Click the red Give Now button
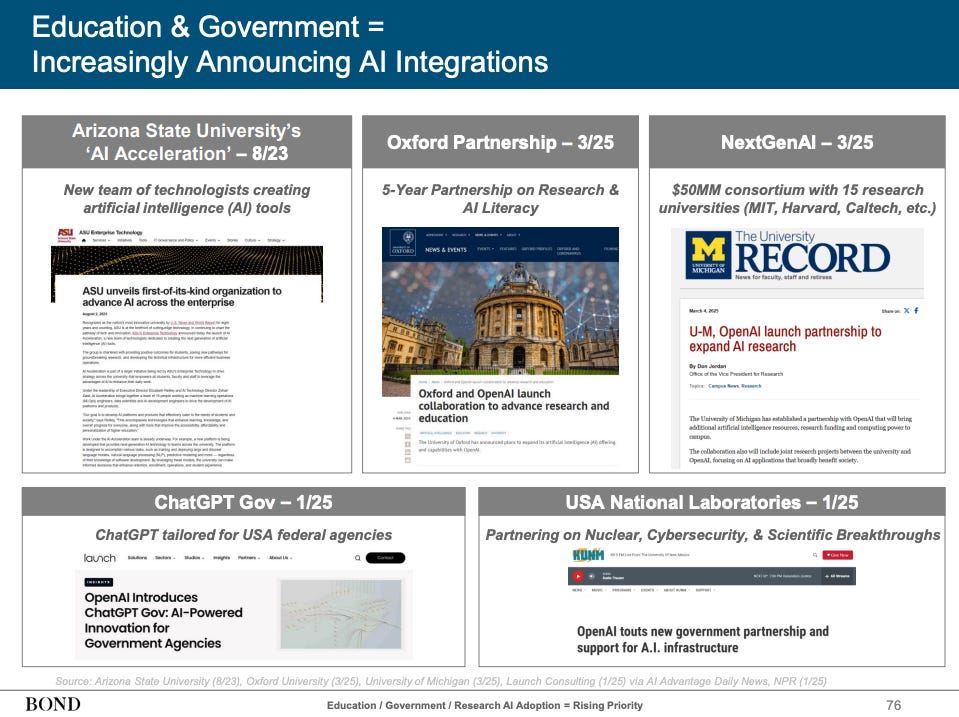The image size is (959, 717). 837,555
